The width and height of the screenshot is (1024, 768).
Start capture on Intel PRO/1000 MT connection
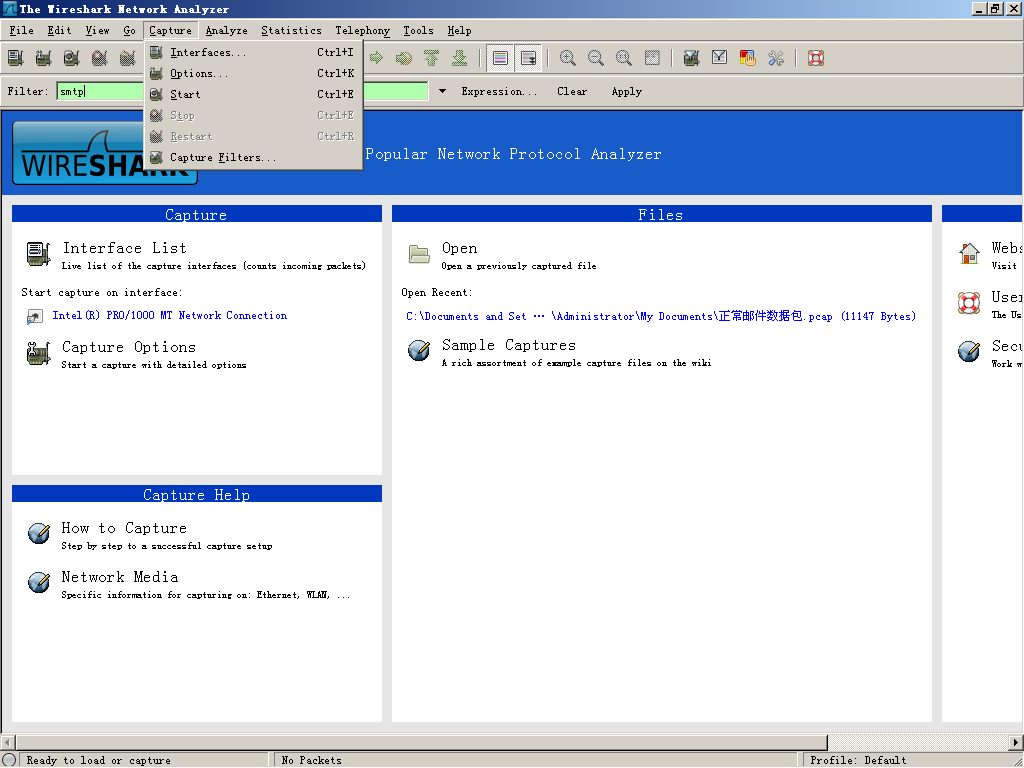click(x=169, y=315)
